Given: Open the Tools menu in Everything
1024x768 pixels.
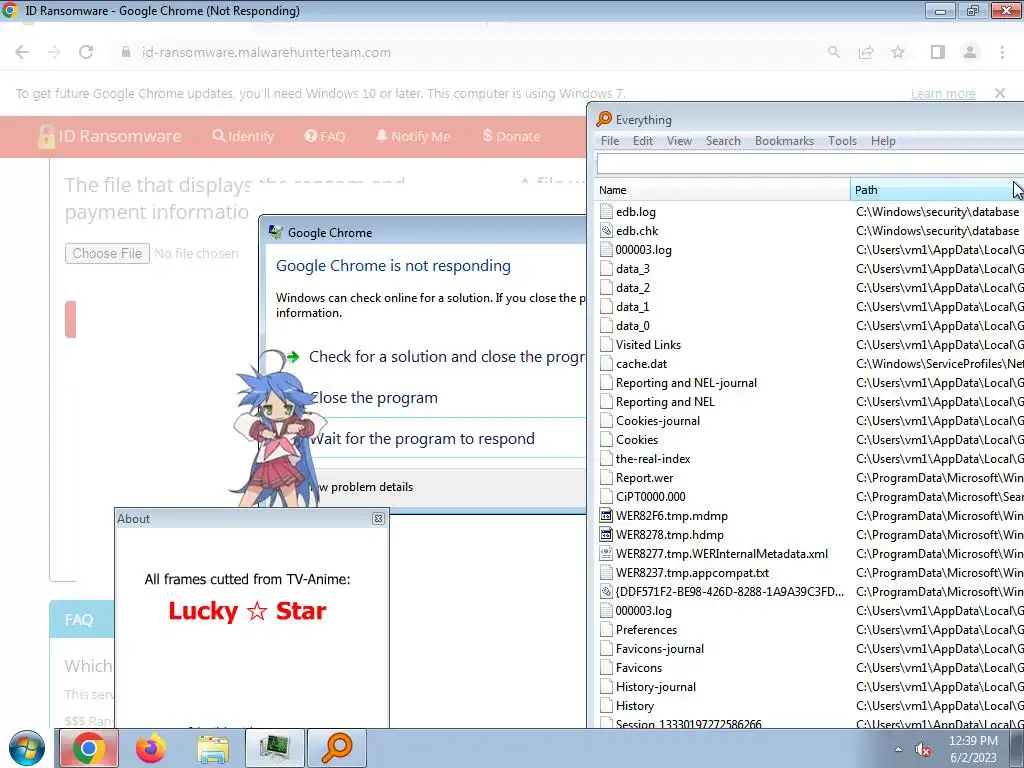Looking at the screenshot, I should 842,141.
